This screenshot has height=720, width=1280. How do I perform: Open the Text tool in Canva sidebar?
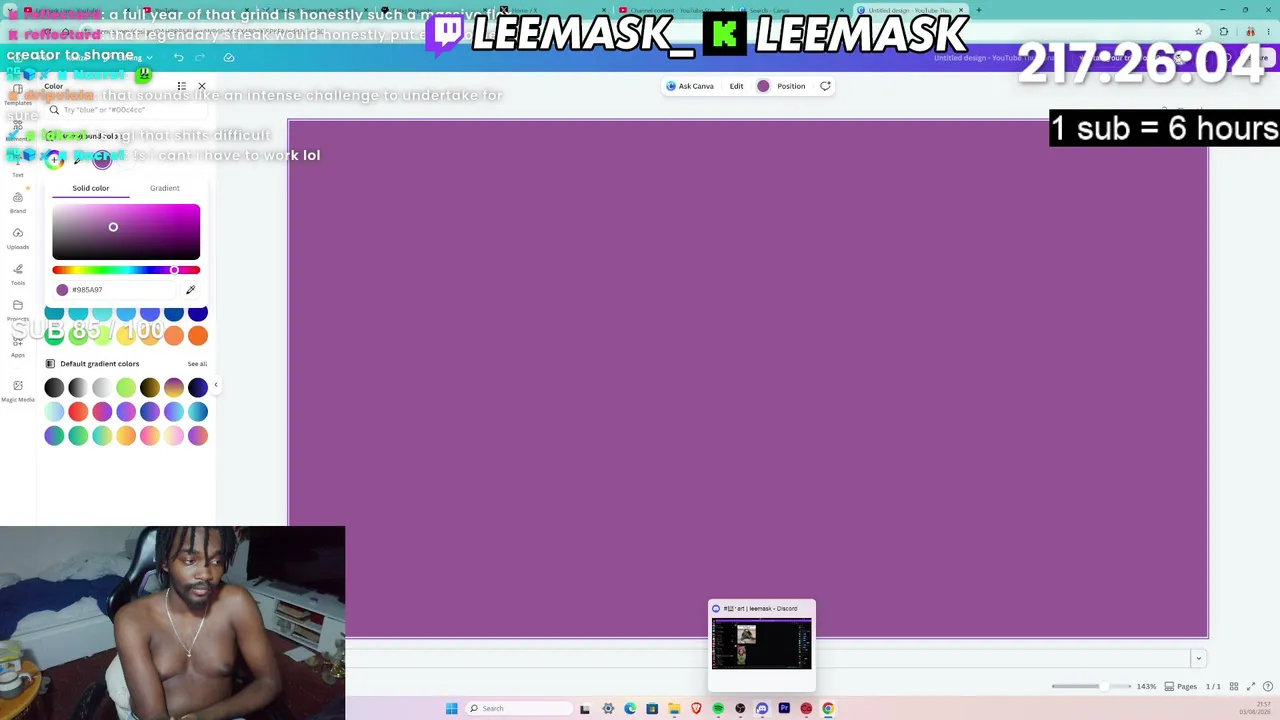(x=18, y=165)
